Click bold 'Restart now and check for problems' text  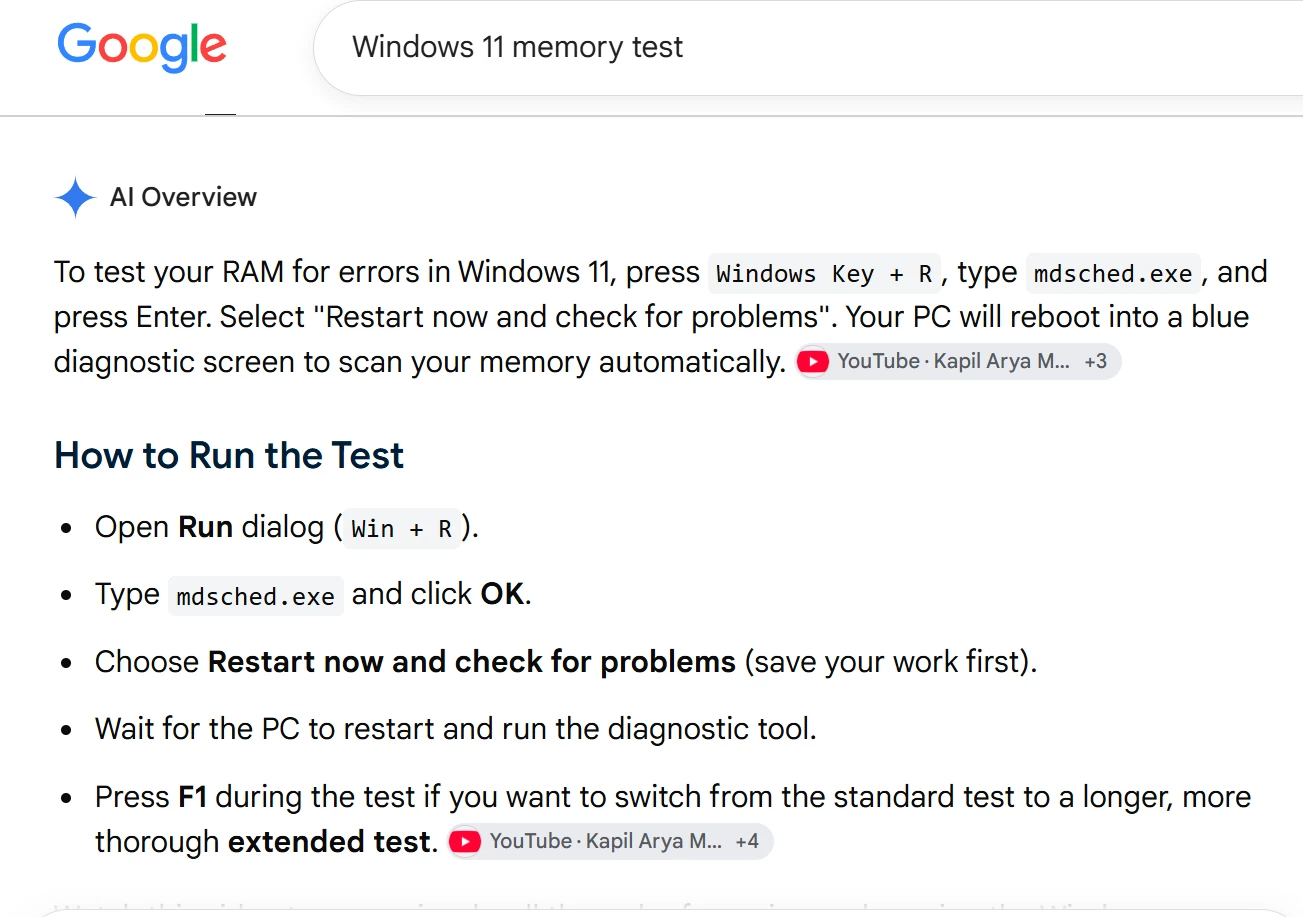click(472, 662)
